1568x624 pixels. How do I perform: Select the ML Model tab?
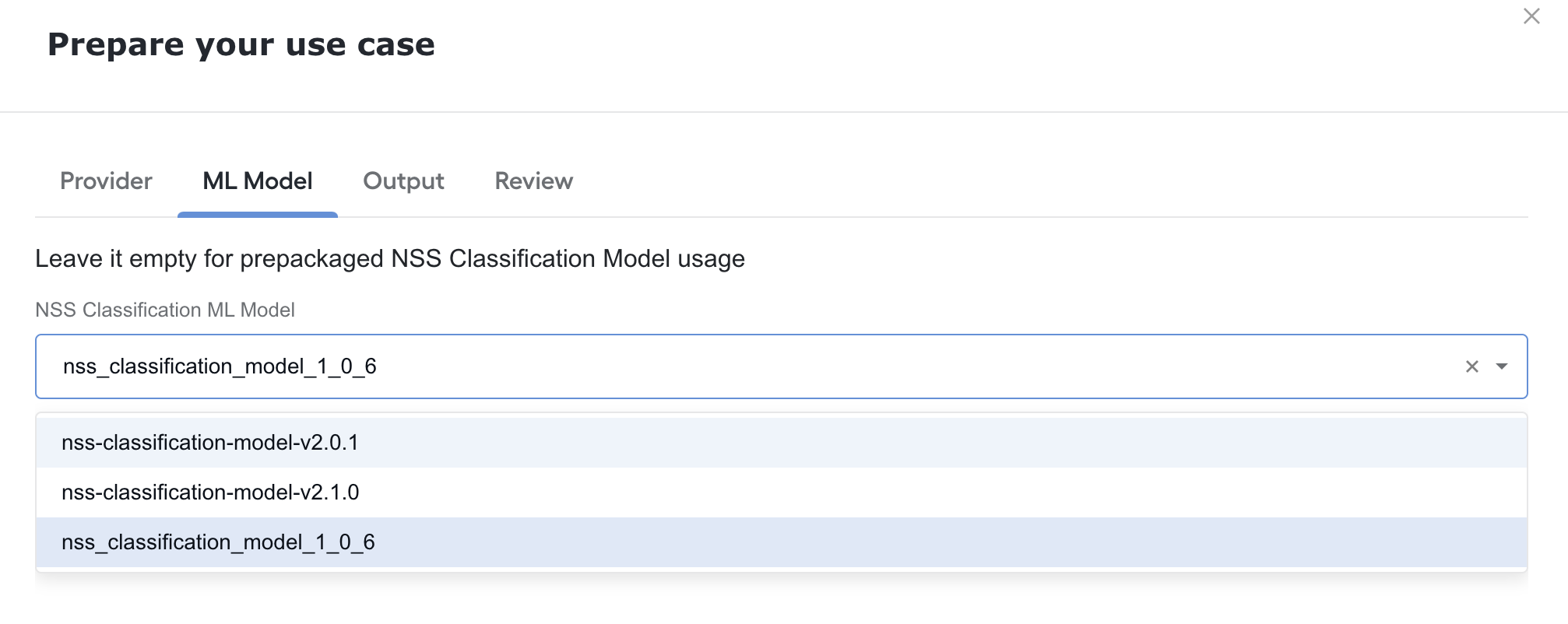[258, 181]
